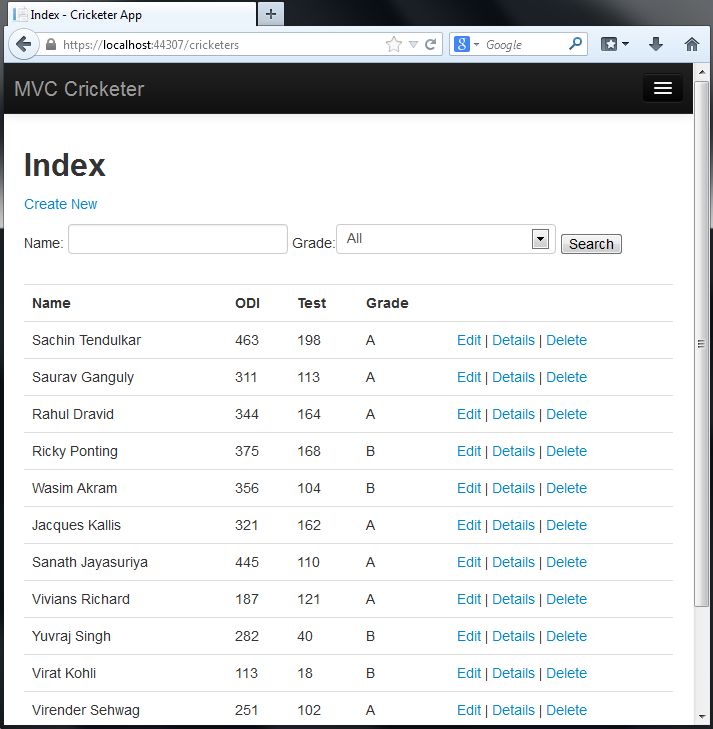713x729 pixels.
Task: Bookmark this page with the star icon
Action: (394, 45)
